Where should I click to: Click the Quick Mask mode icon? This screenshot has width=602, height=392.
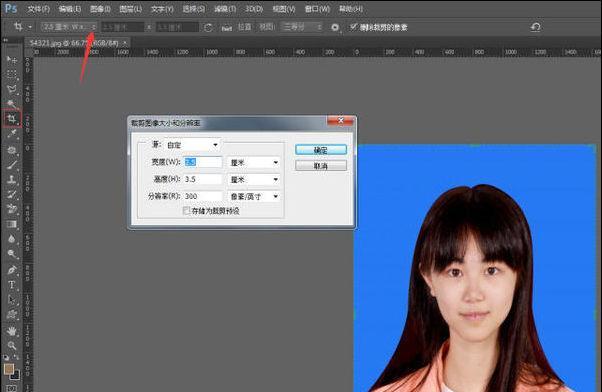[12, 388]
